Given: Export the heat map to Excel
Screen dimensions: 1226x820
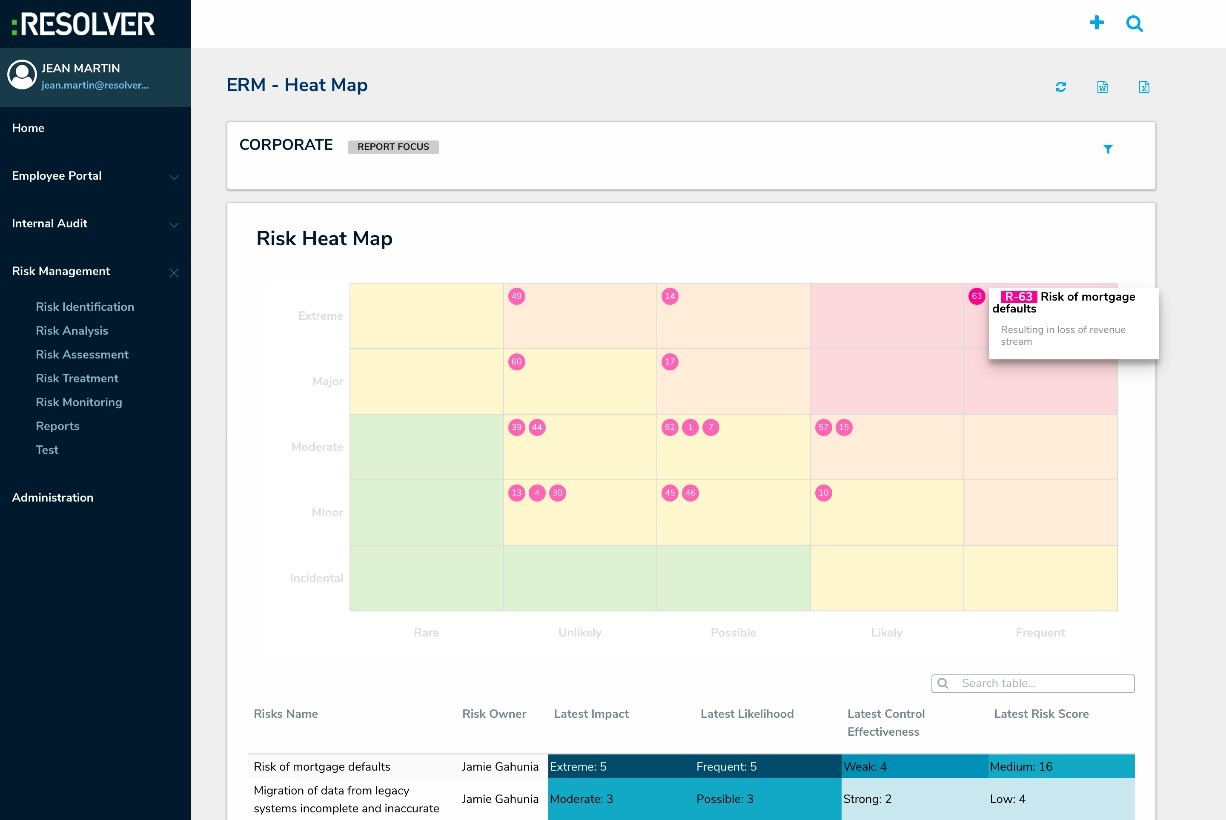Looking at the screenshot, I should (x=1144, y=87).
